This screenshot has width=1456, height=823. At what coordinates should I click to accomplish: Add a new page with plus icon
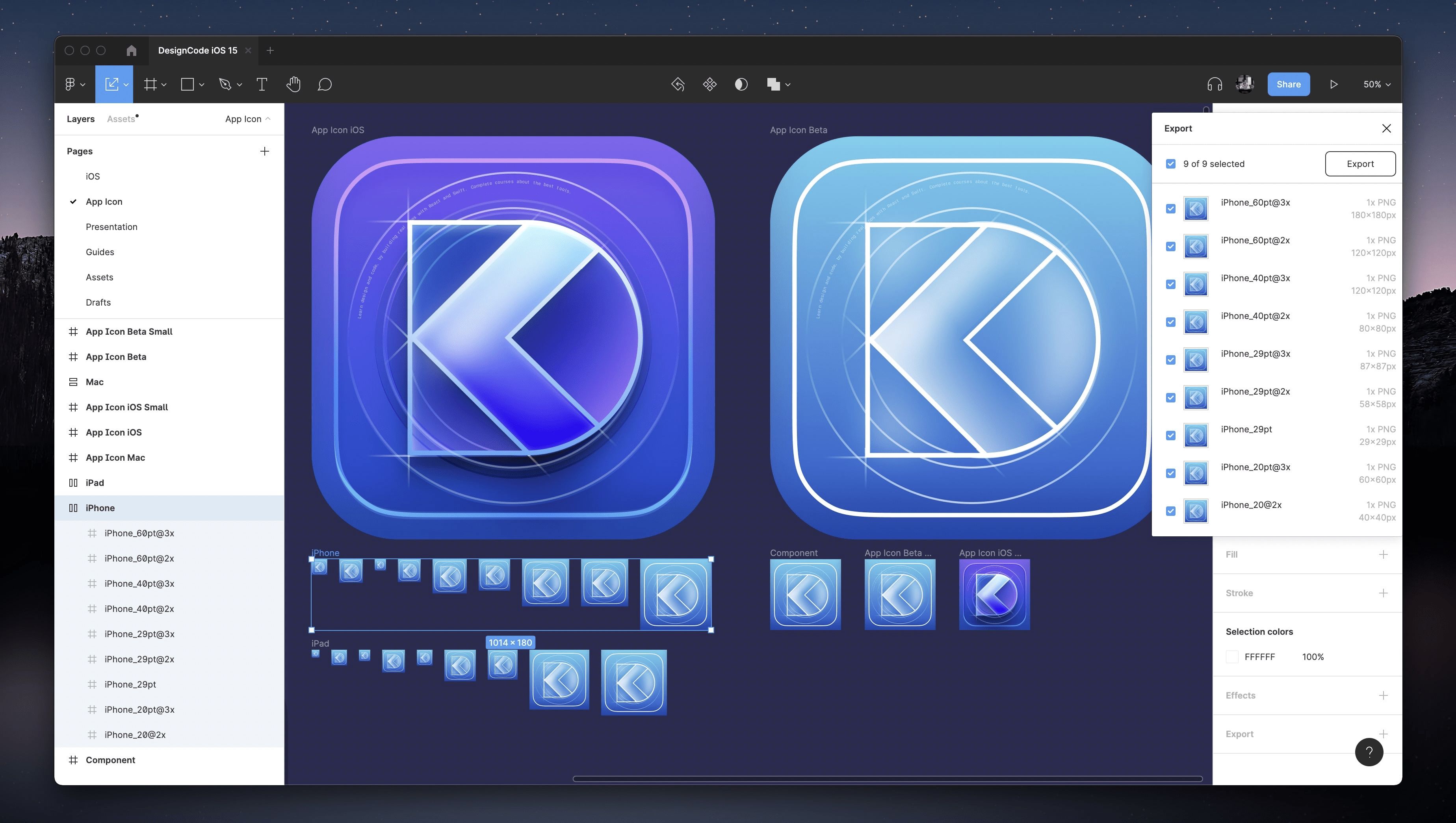(x=264, y=151)
